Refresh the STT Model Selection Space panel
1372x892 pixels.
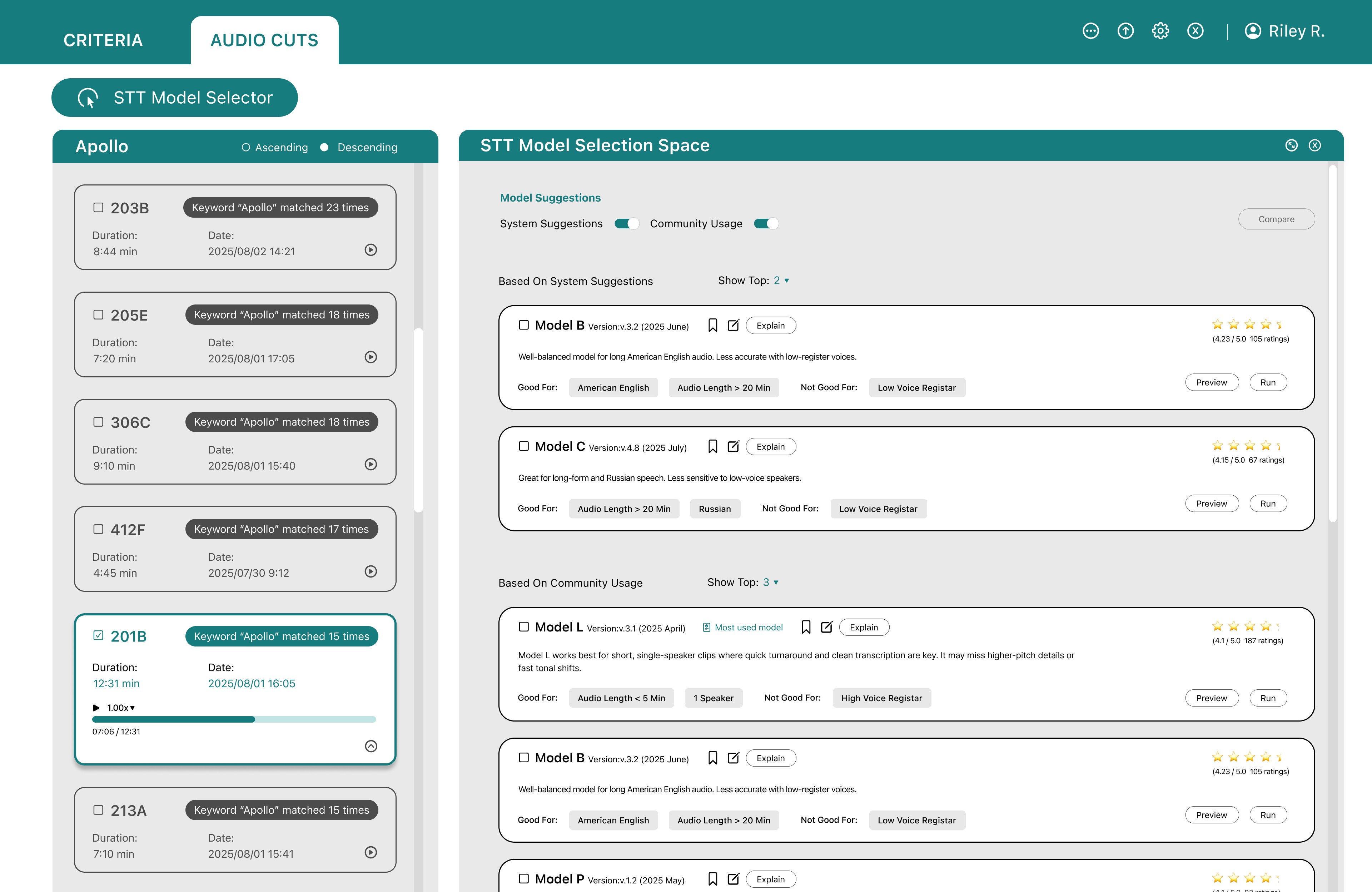pyautogui.click(x=1291, y=145)
